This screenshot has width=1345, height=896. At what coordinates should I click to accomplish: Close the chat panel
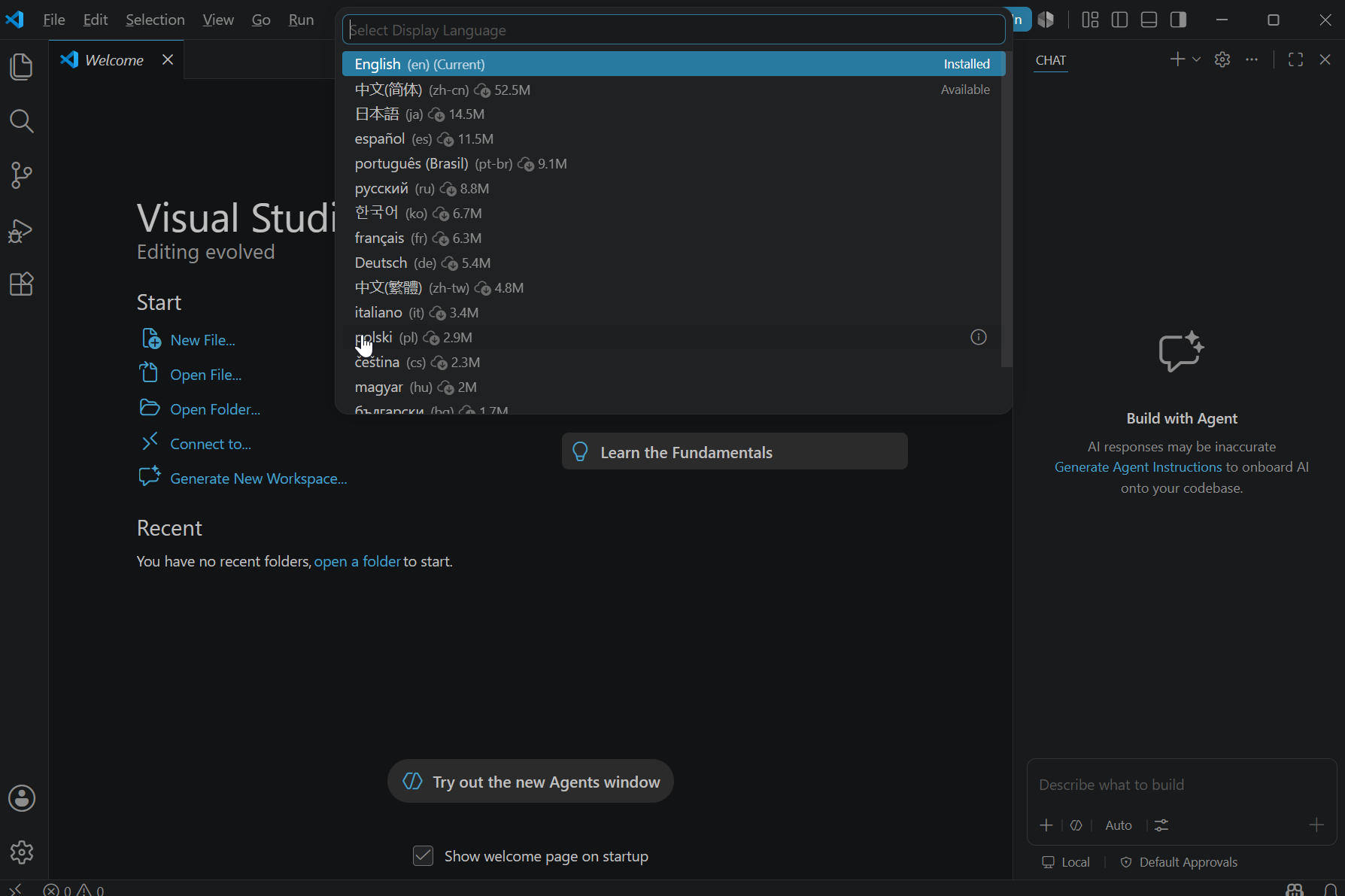[1325, 59]
